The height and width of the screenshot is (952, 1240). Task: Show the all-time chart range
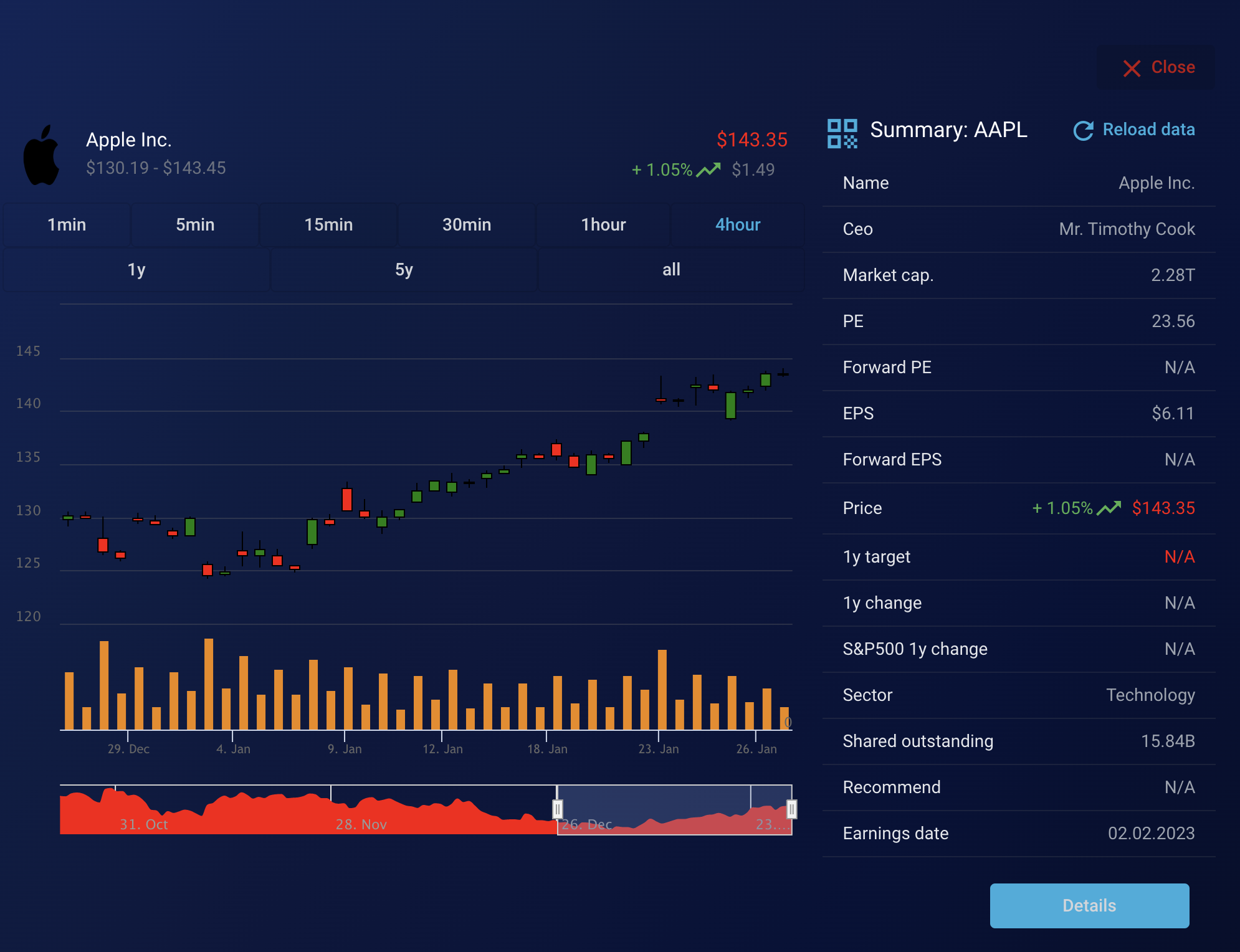coord(671,270)
